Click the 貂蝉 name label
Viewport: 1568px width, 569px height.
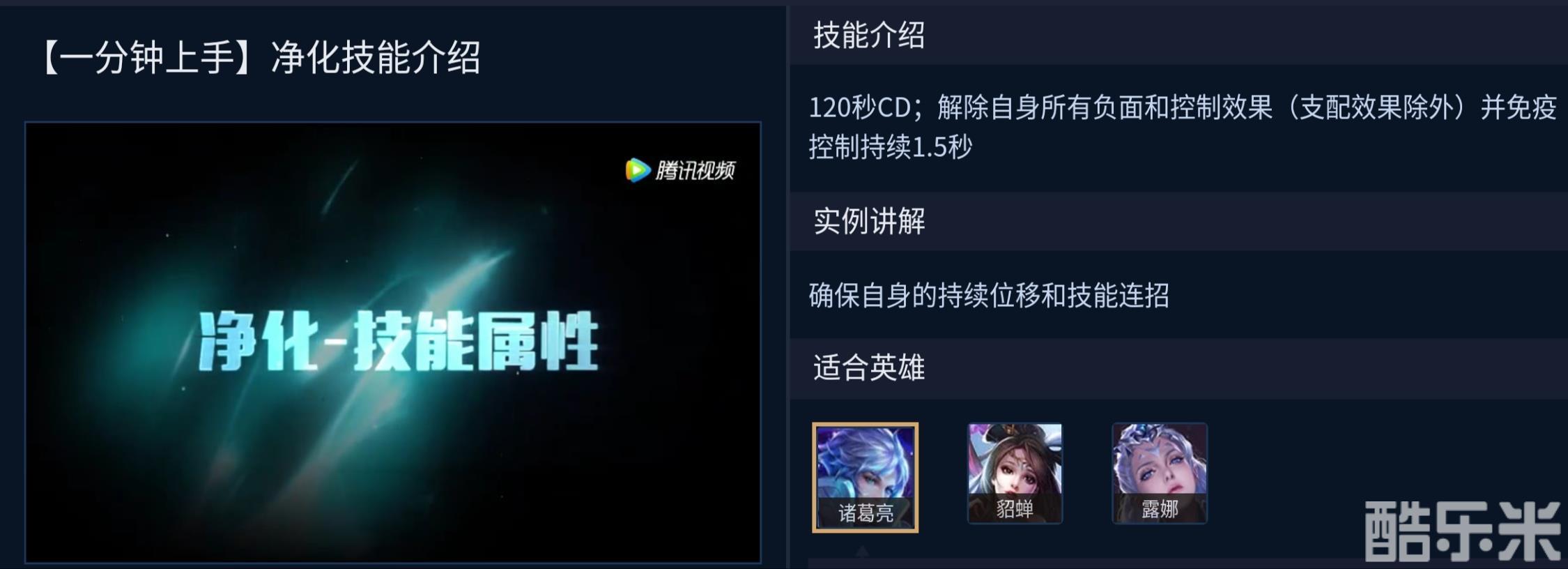click(x=1015, y=509)
